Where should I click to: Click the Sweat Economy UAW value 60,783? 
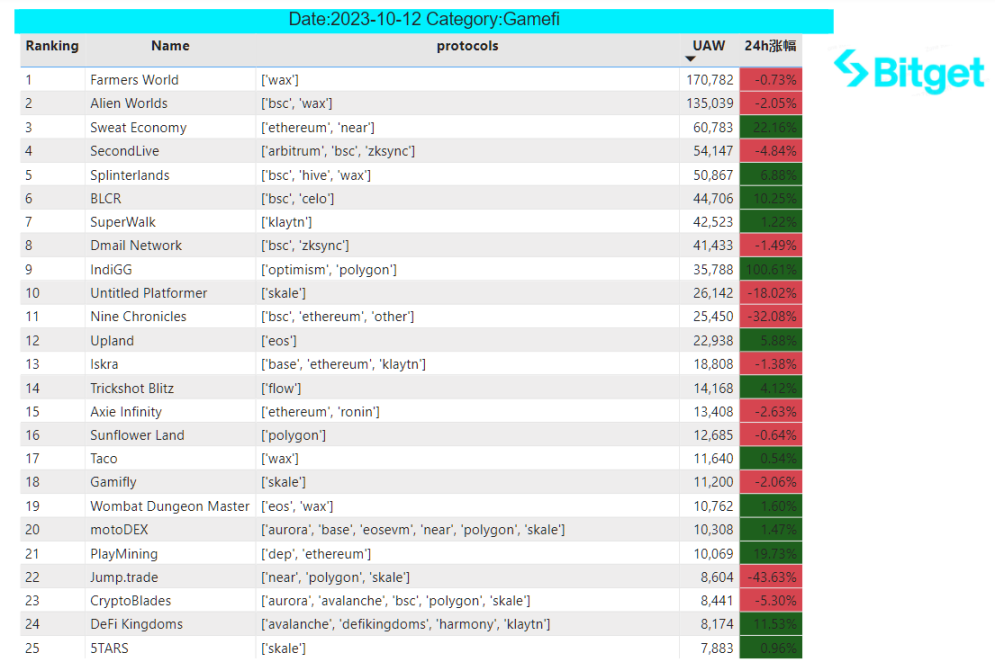pos(710,128)
